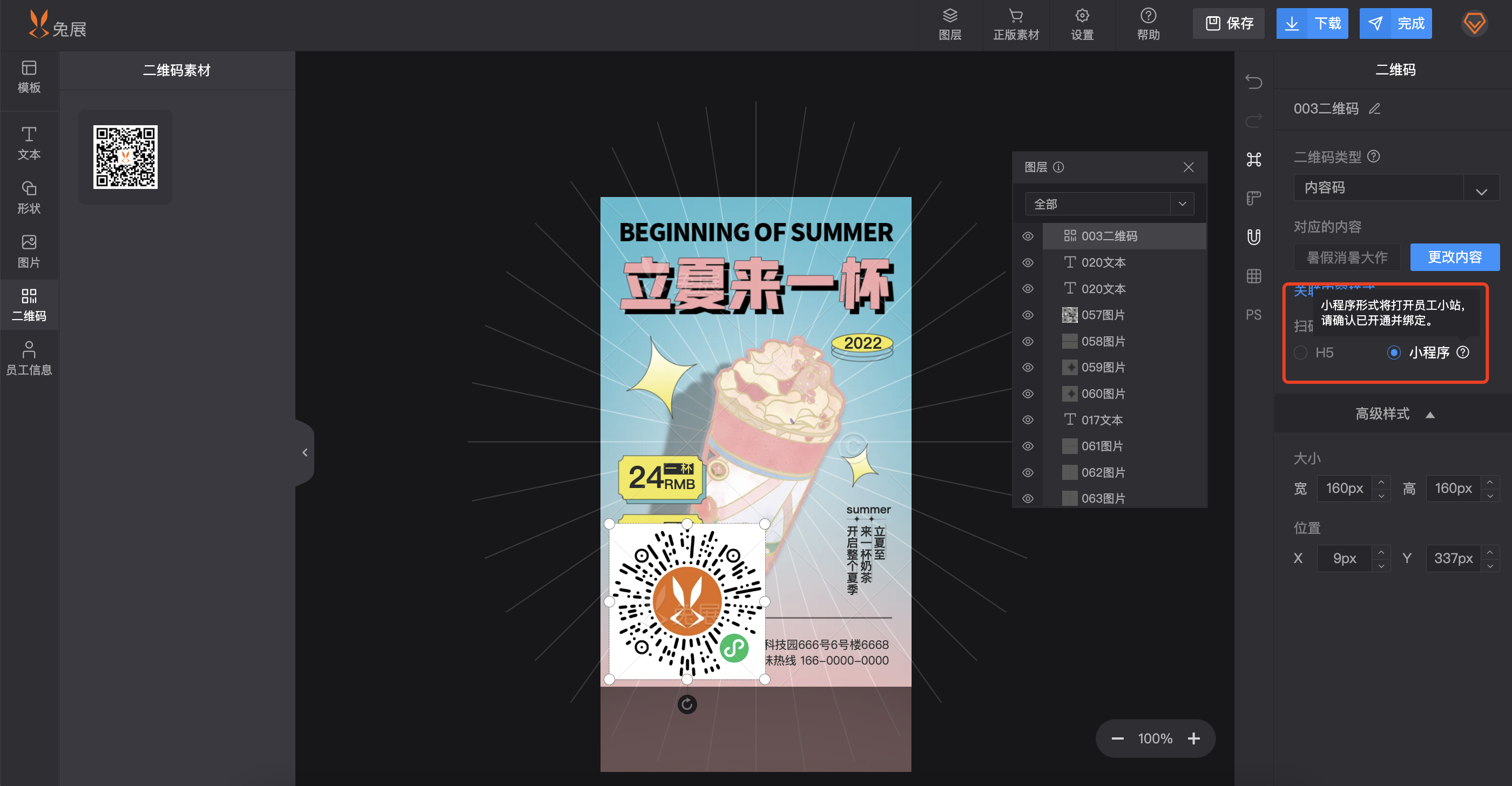Open 员工信息 staff info sidebar tab
The image size is (1512, 786).
(x=29, y=359)
